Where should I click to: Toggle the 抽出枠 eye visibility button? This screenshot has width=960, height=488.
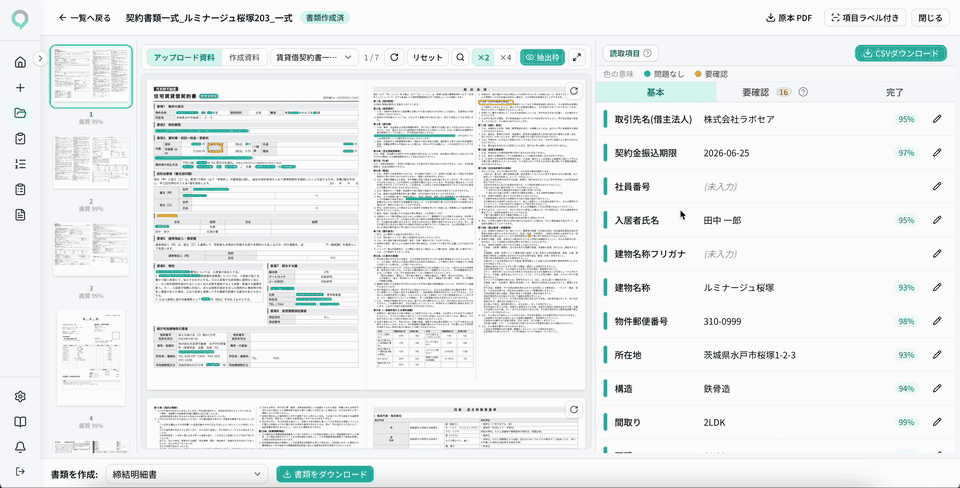[x=542, y=58]
